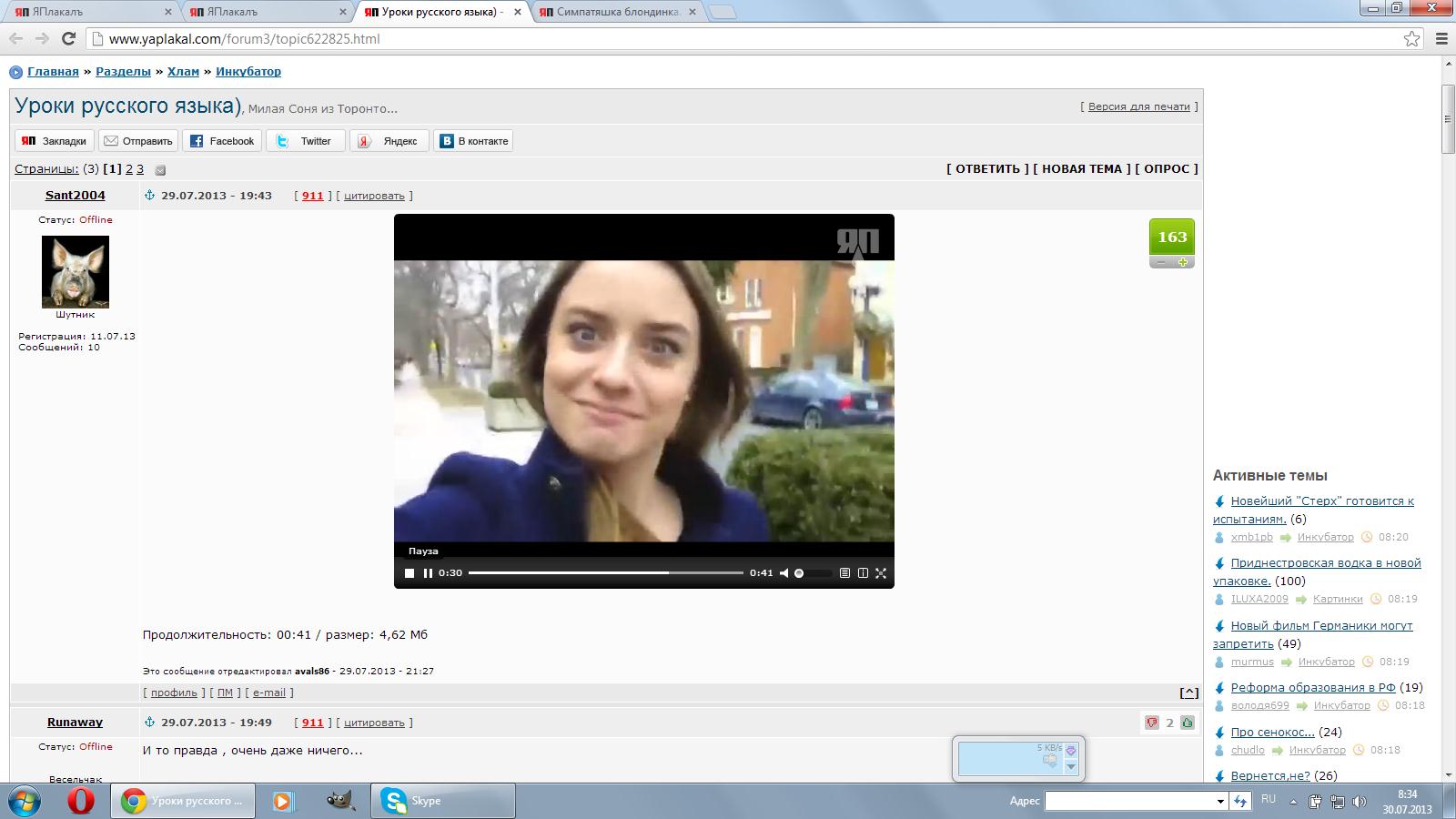1456x819 pixels.
Task: Click the small gray icon beside page numbers
Action: (160, 170)
